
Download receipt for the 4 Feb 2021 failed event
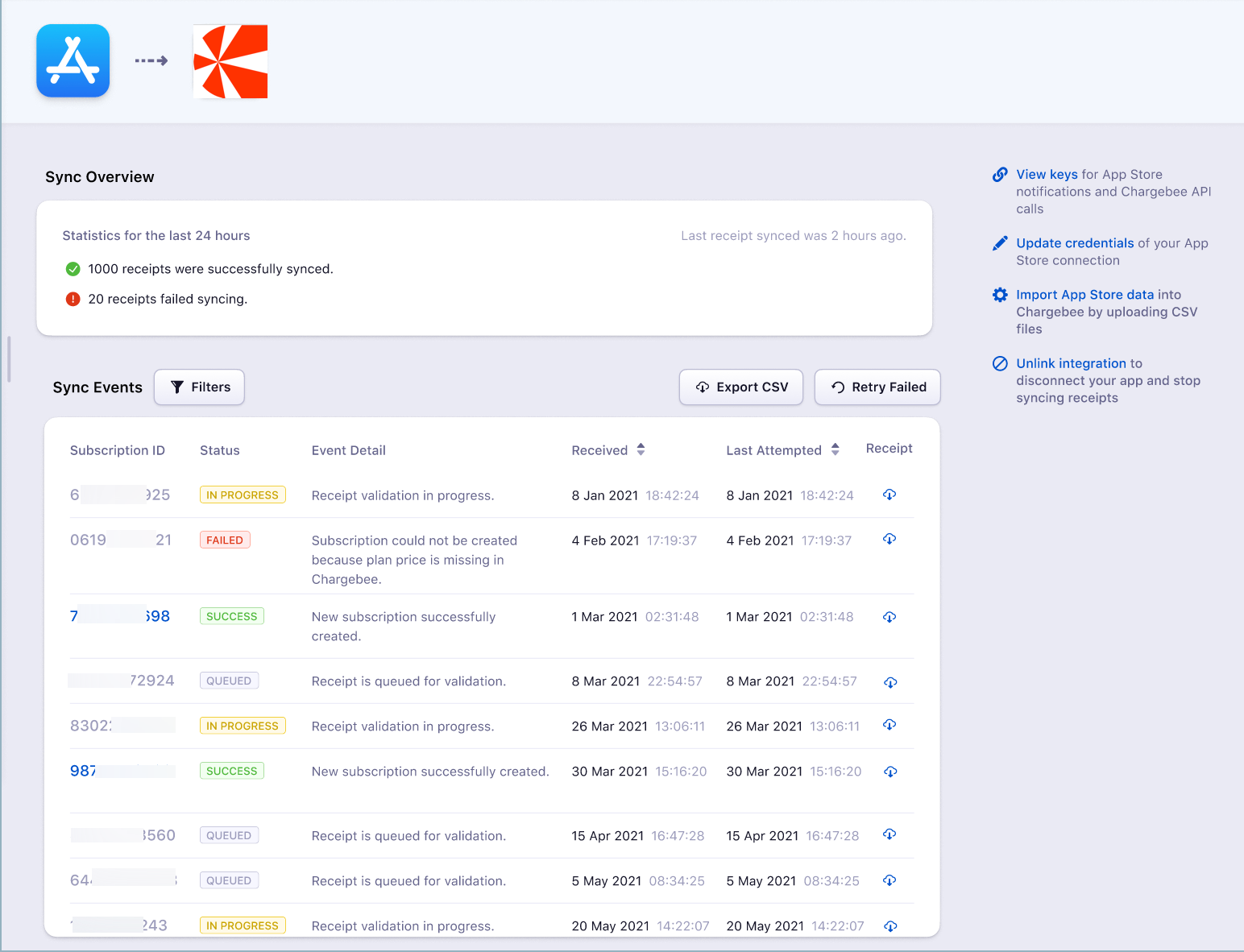(889, 539)
